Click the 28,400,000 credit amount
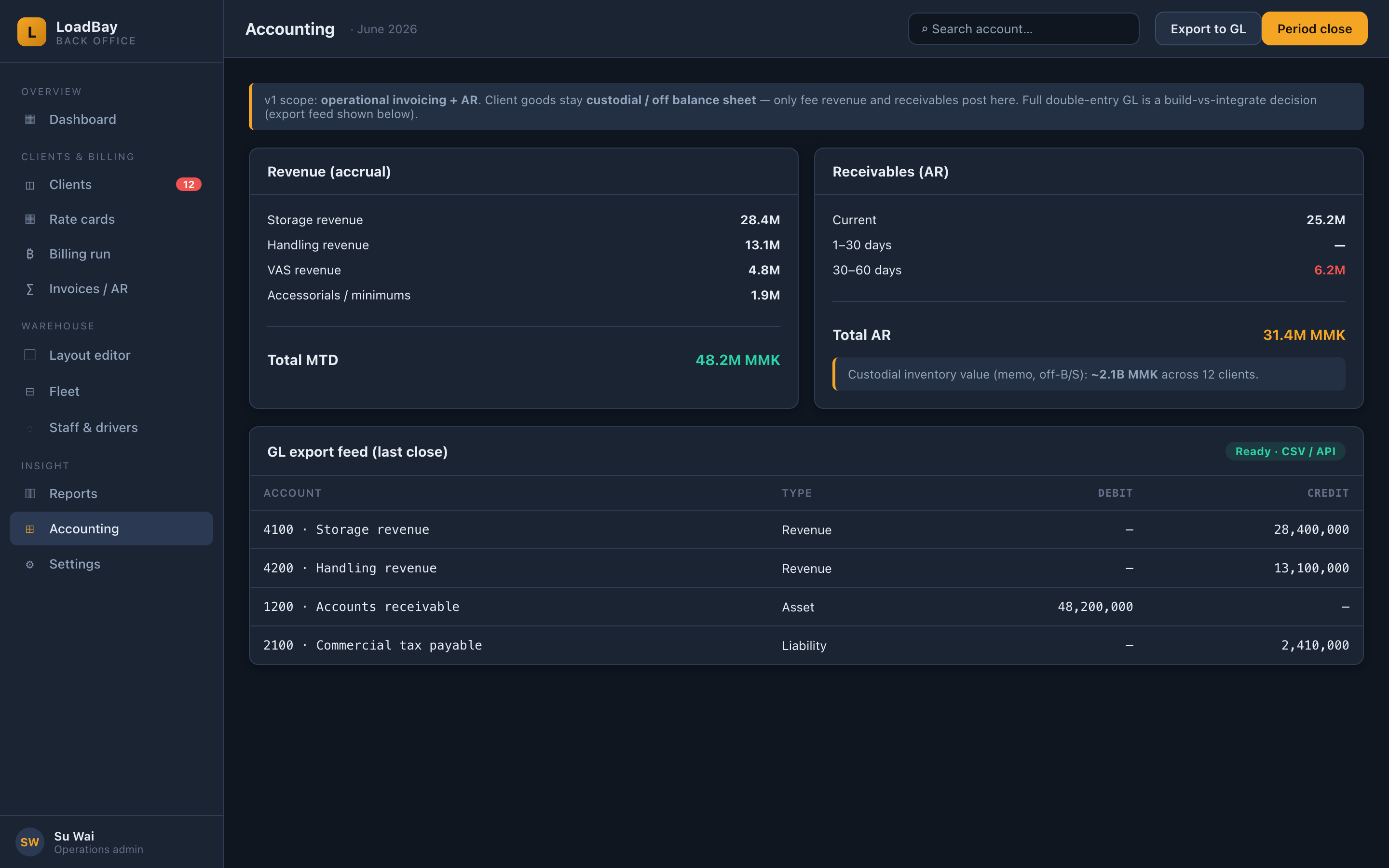The width and height of the screenshot is (1389, 868). click(x=1311, y=529)
